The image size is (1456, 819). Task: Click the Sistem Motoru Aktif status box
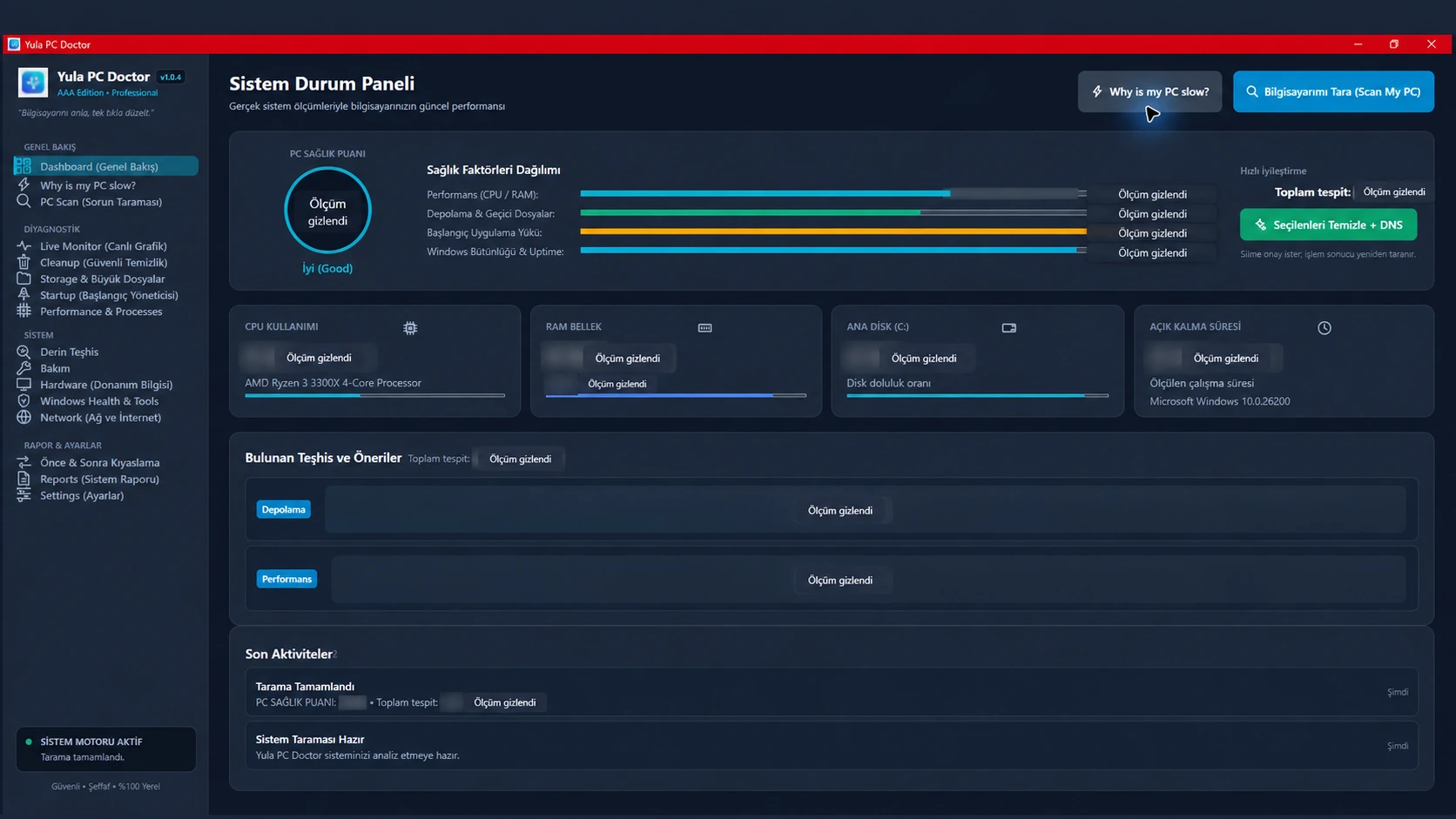point(106,749)
